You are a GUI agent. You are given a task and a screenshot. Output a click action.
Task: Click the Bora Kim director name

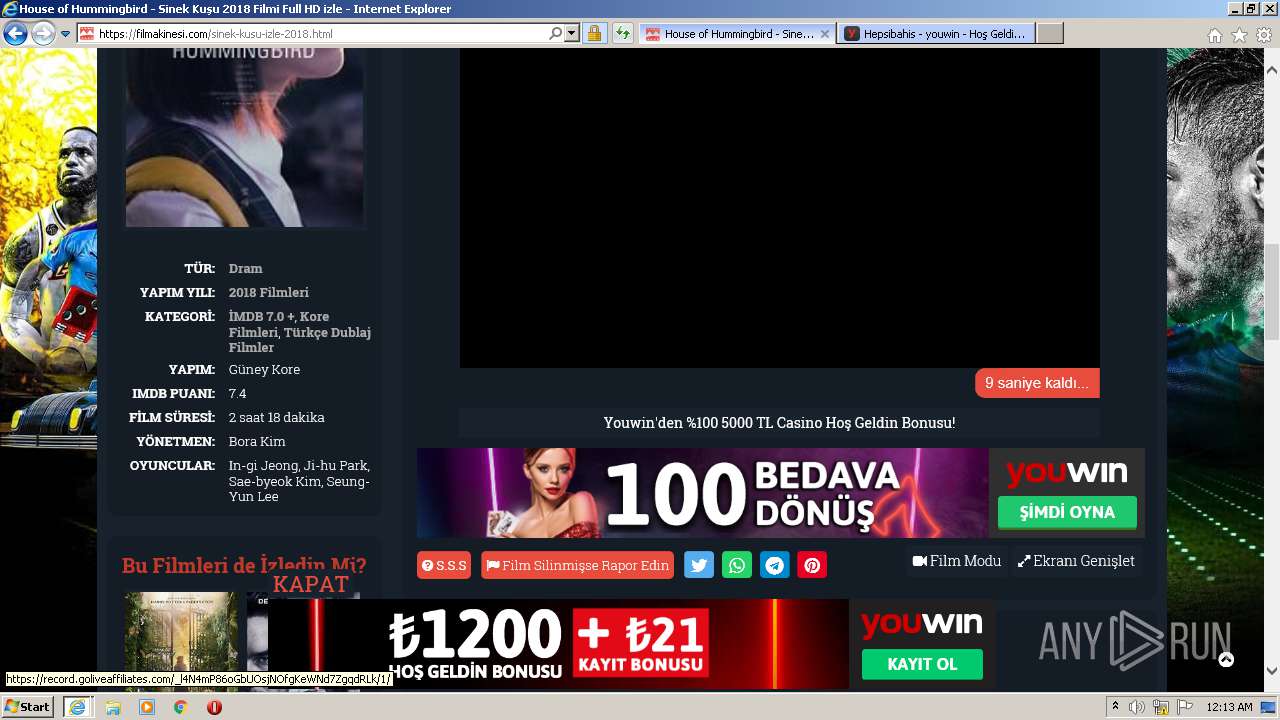coord(257,441)
